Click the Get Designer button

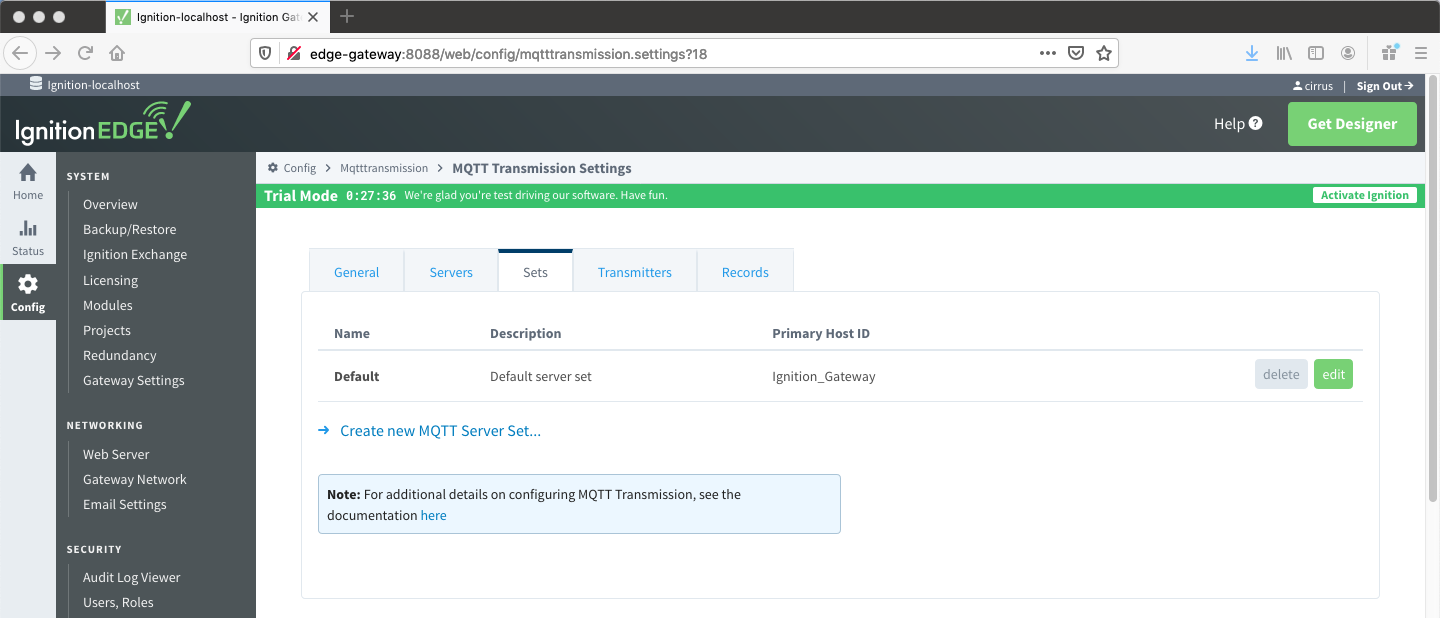[x=1352, y=124]
